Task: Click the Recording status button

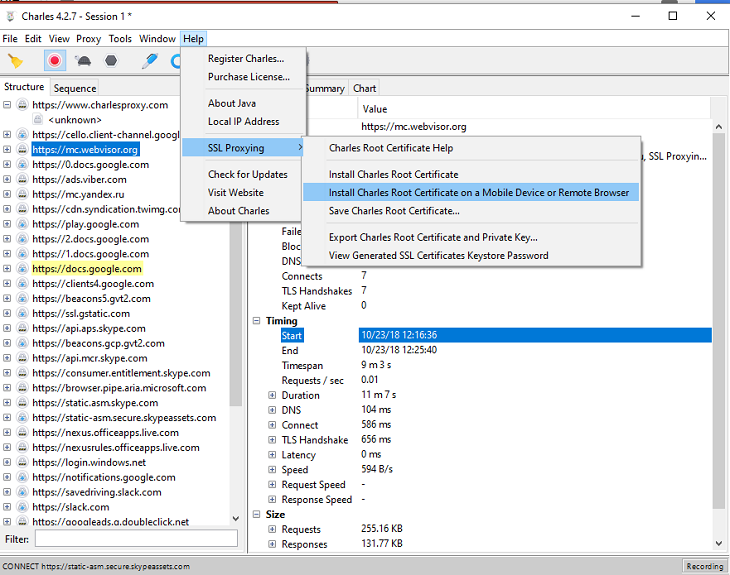Action: (x=704, y=566)
